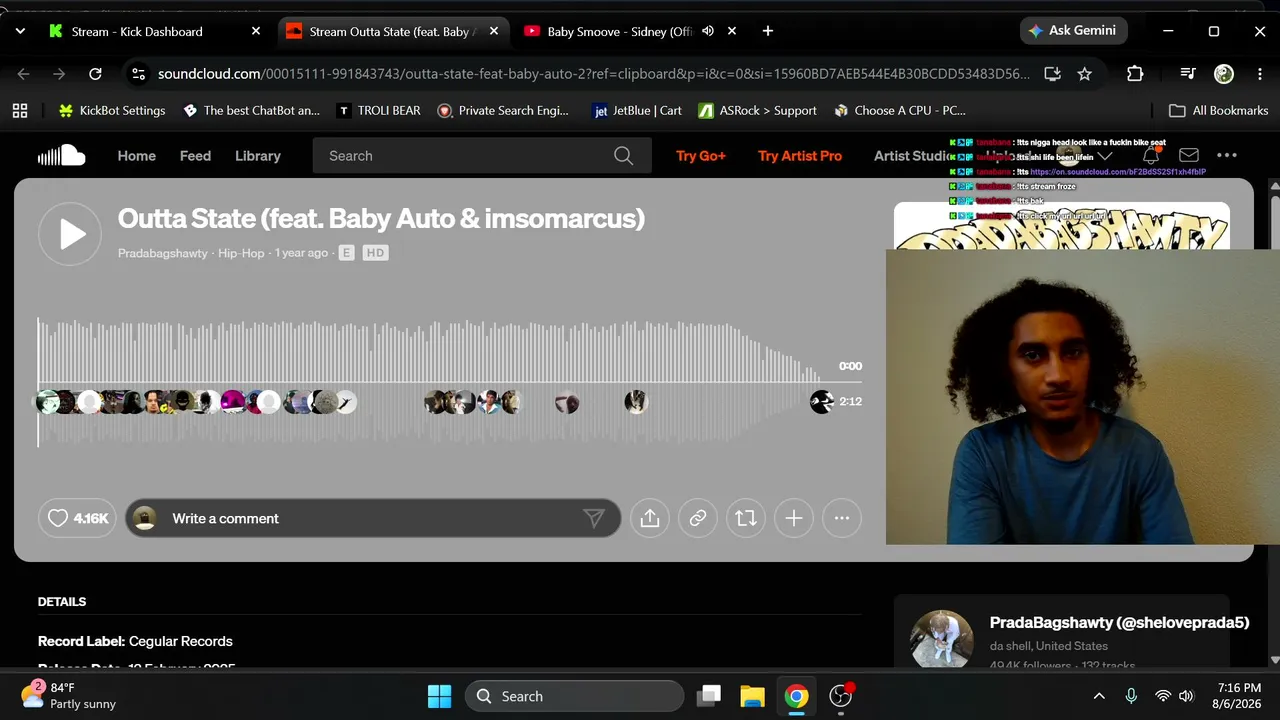1280x720 pixels.
Task: Open PradaBagshawty profile avatar thumbnail
Action: click(942, 639)
